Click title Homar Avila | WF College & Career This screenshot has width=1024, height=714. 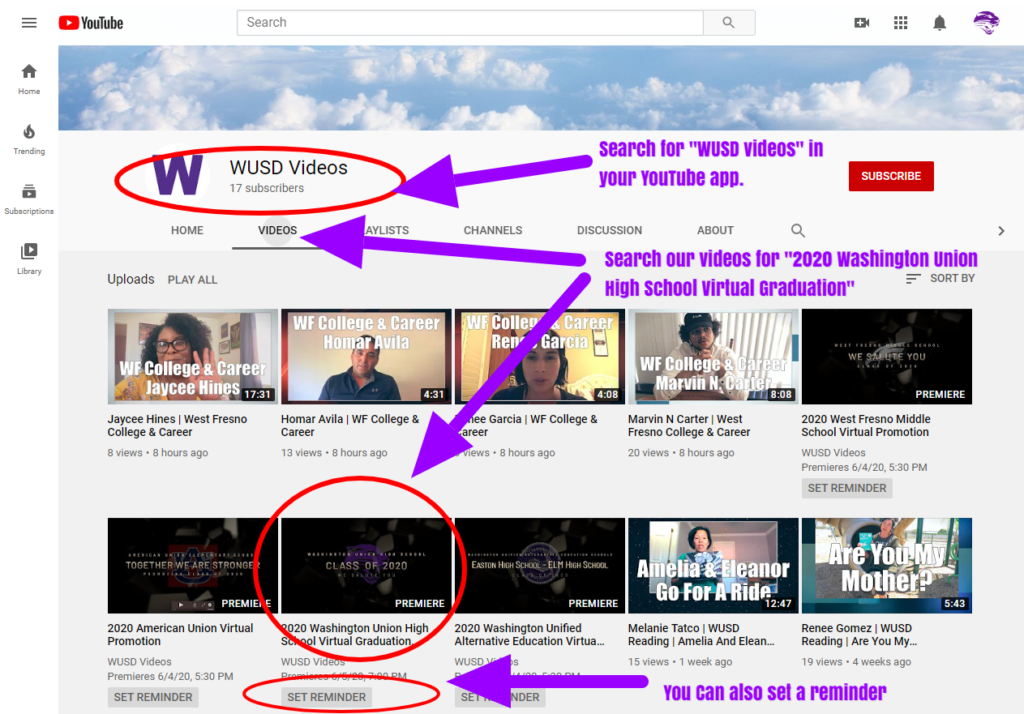coord(350,425)
